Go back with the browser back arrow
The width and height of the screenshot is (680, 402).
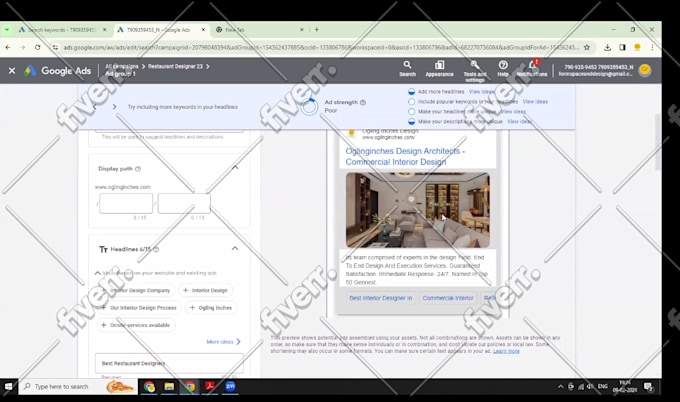(x=8, y=47)
